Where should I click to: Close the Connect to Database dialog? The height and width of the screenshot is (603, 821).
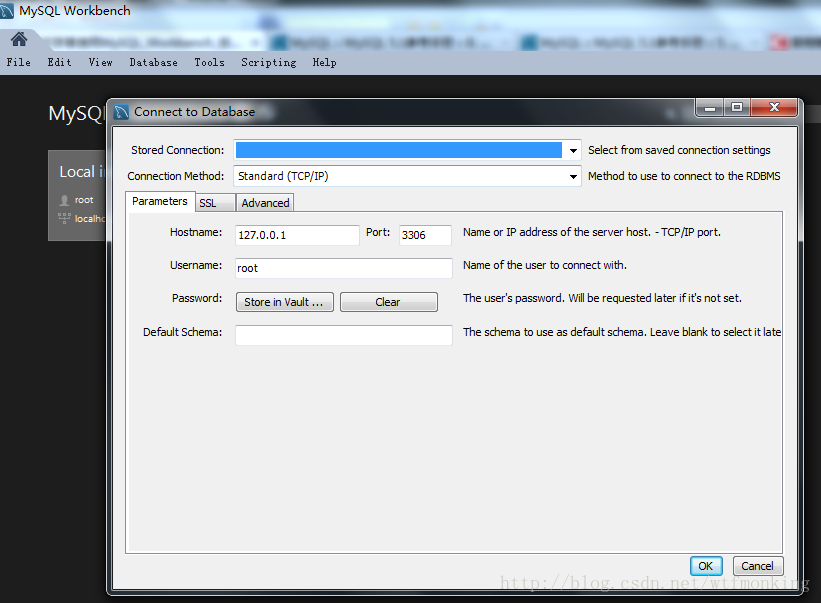coord(774,108)
